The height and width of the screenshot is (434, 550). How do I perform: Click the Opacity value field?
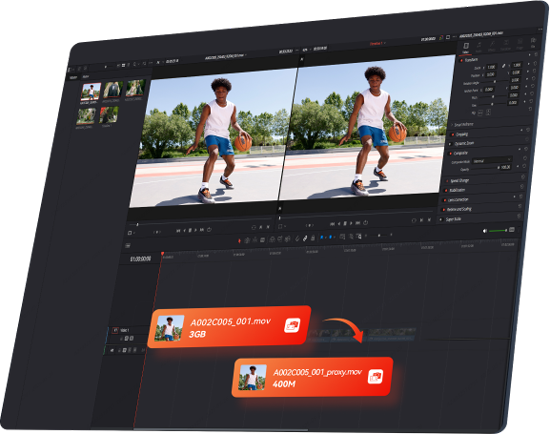(x=505, y=167)
